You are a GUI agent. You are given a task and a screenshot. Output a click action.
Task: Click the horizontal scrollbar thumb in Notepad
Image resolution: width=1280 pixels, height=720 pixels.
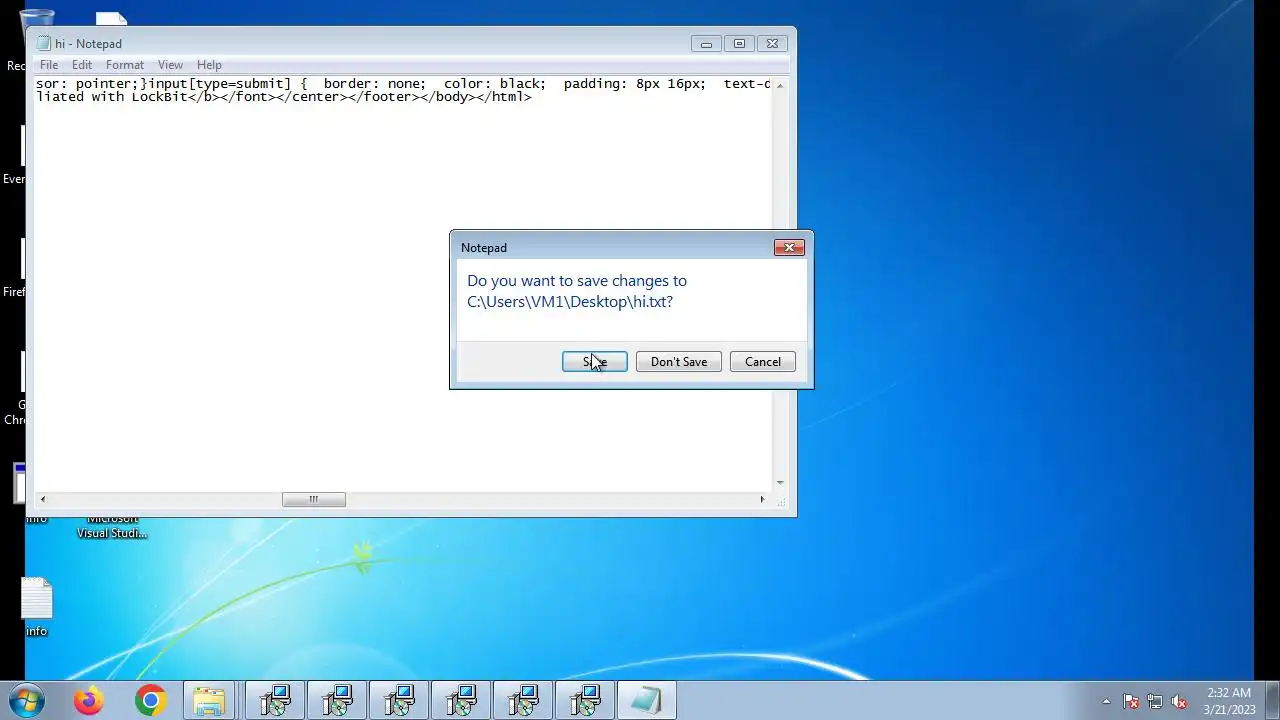pyautogui.click(x=313, y=499)
